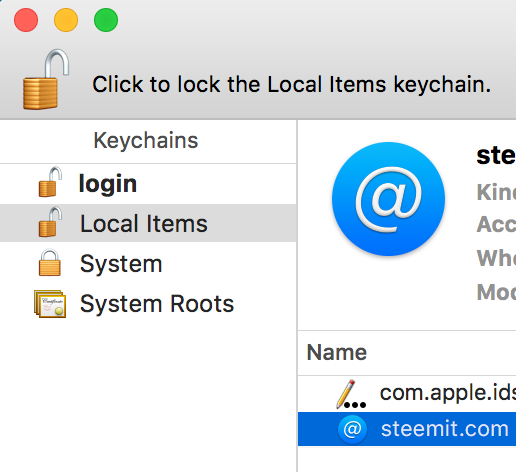Select the com.apple.ids entry
516x472 pixels.
(407, 394)
